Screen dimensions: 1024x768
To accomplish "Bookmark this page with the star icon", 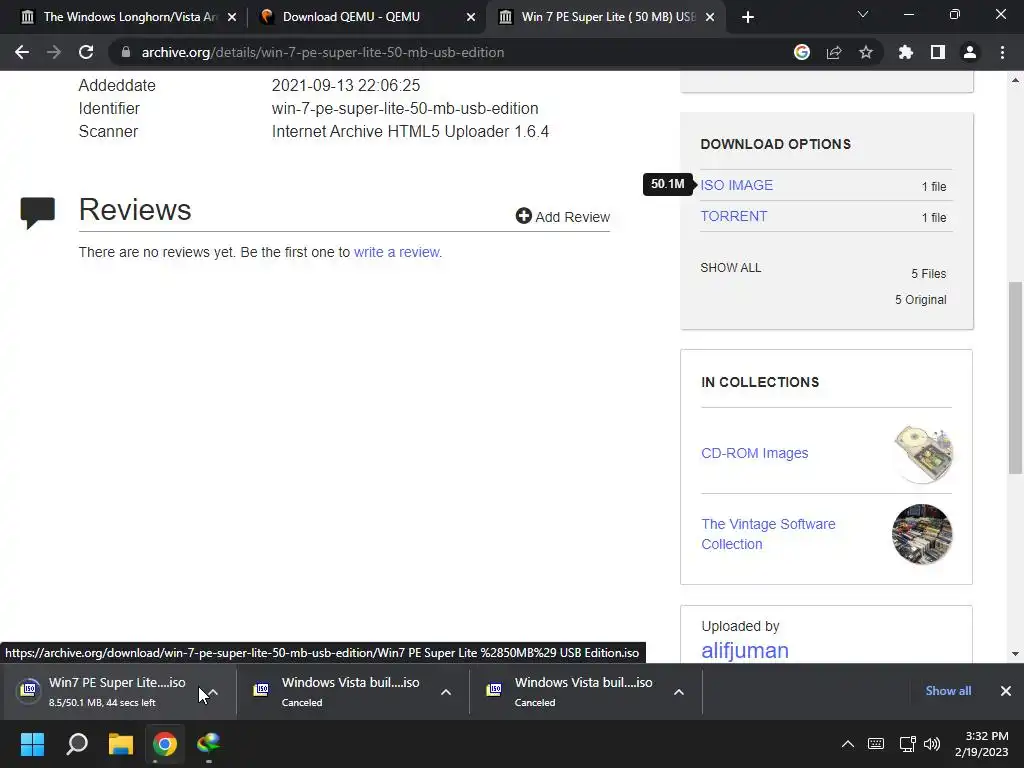I will tap(866, 52).
